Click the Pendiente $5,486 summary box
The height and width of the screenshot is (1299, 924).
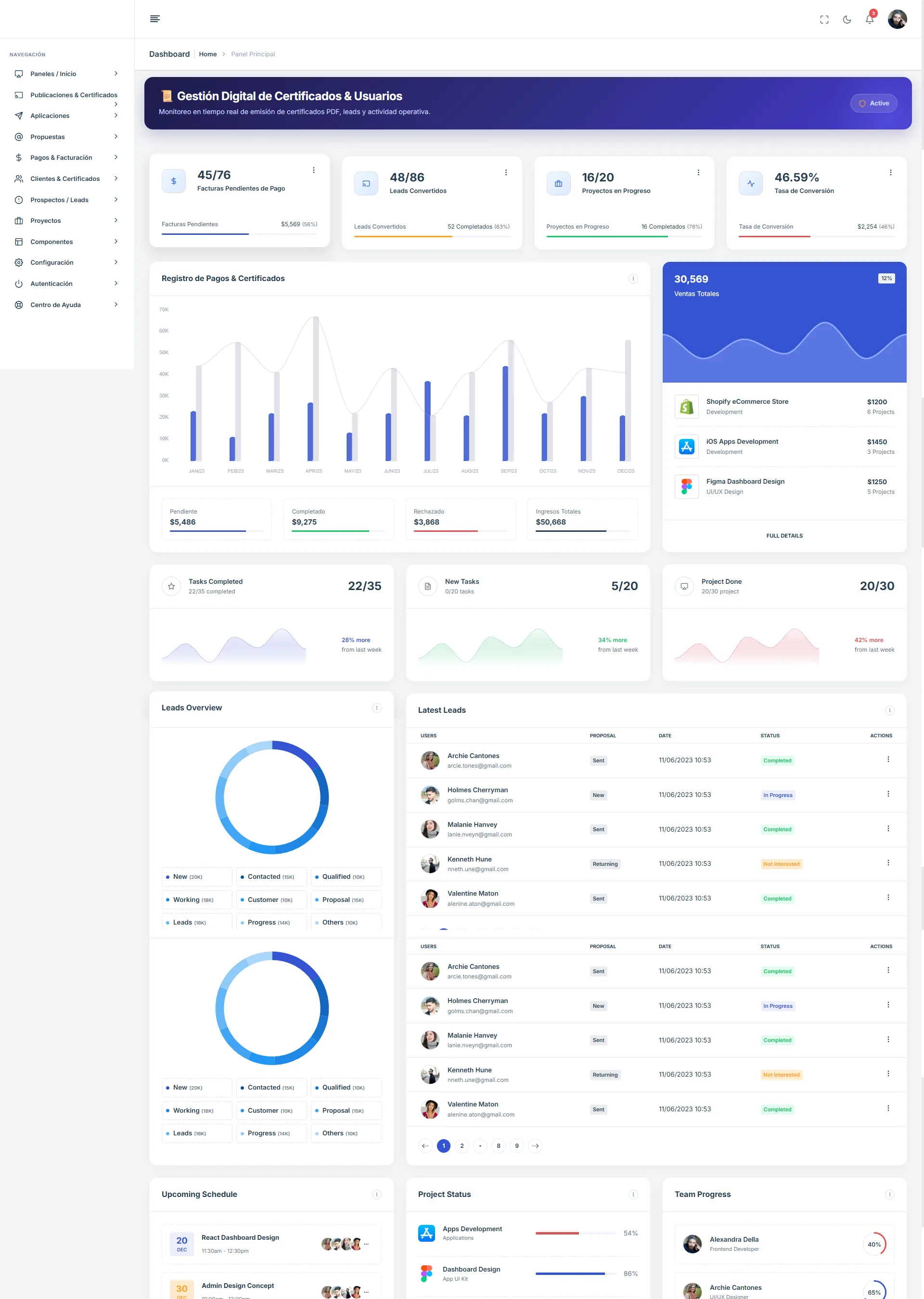coord(217,519)
